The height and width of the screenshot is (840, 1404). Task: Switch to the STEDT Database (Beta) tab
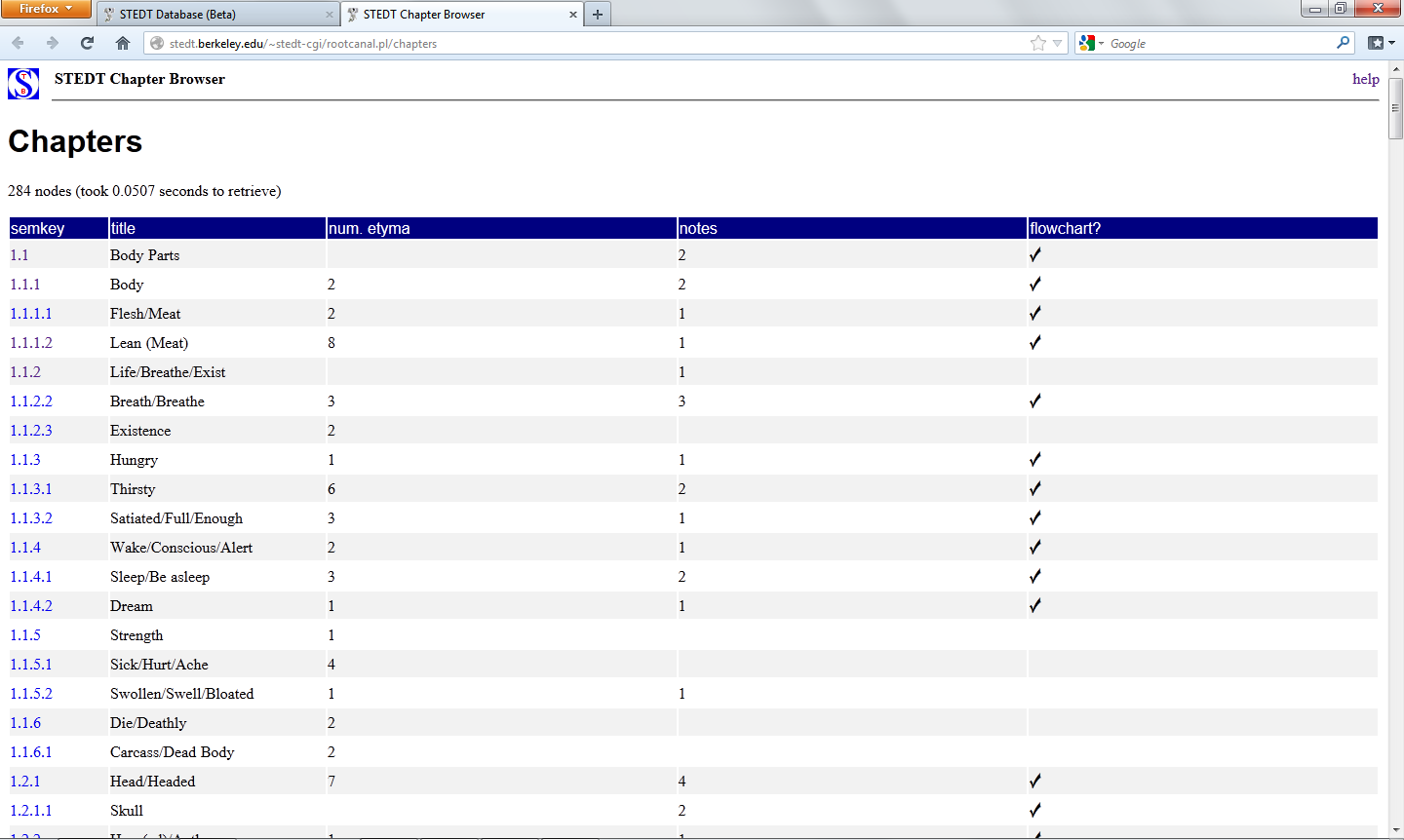214,15
